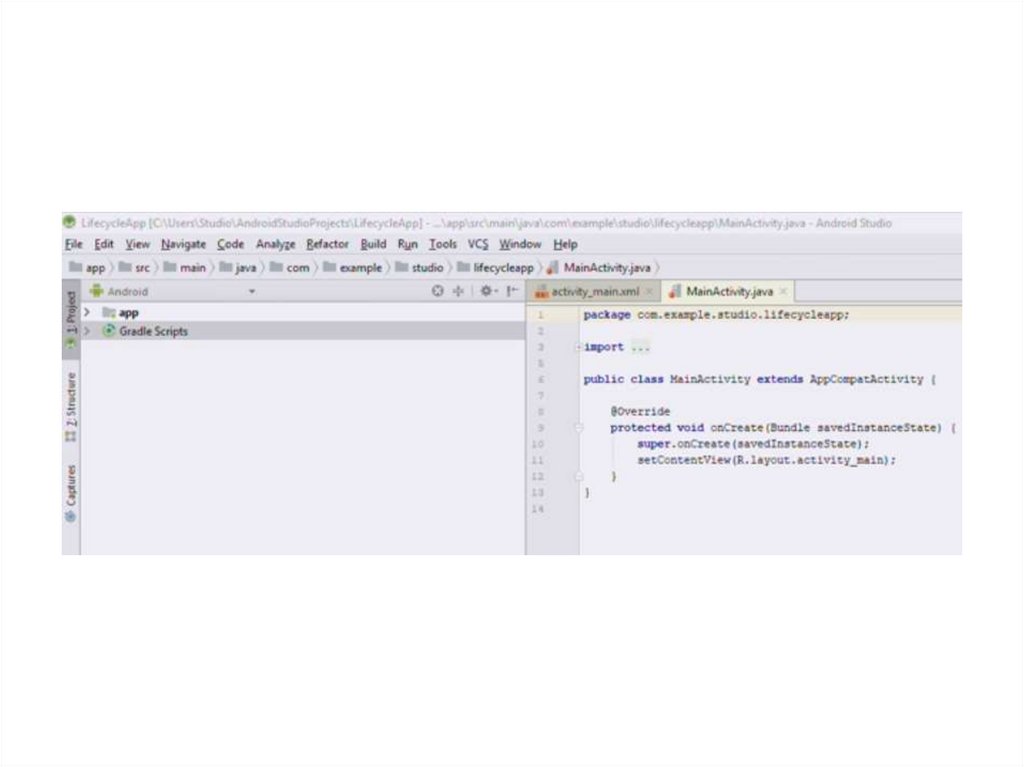Open the Window menu
Image resolution: width=1024 pixels, height=767 pixels.
[x=520, y=244]
